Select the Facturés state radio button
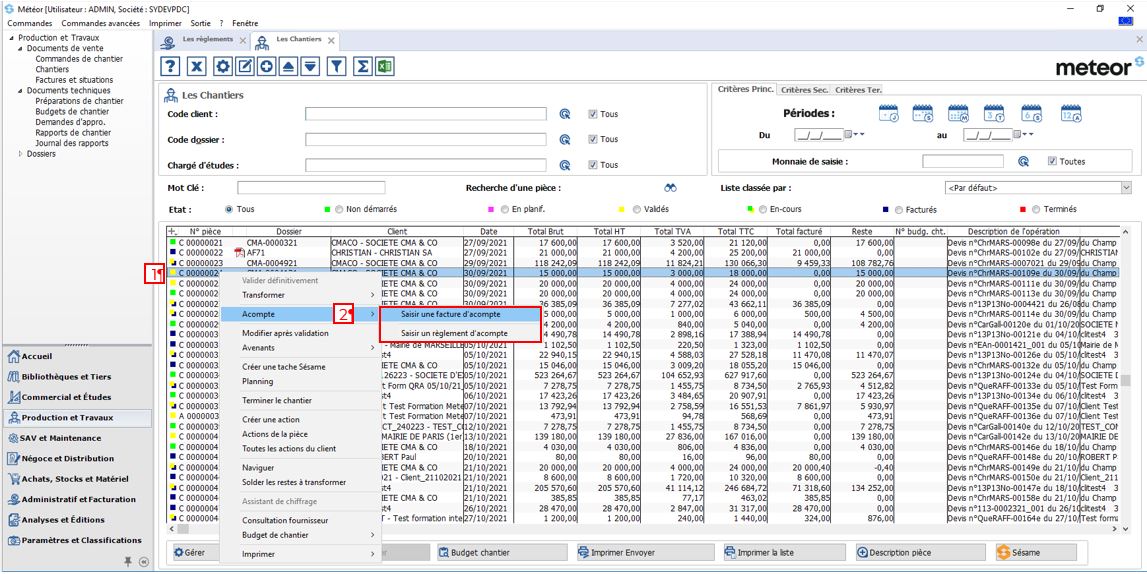 [899, 209]
